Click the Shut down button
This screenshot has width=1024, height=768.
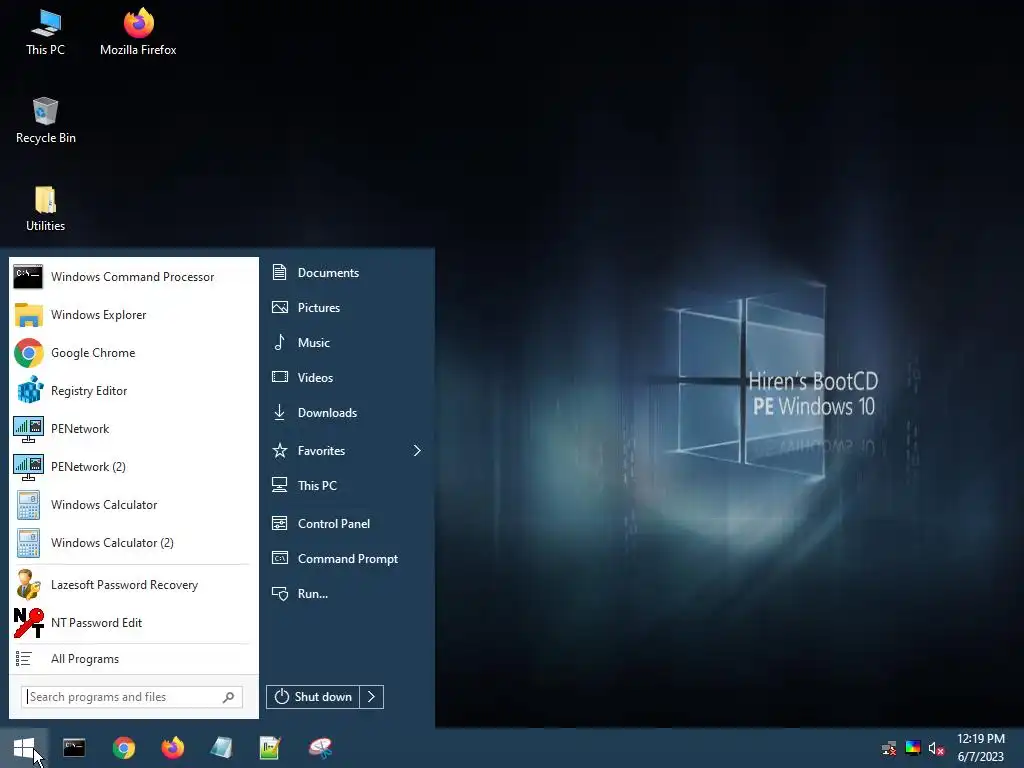(x=313, y=697)
